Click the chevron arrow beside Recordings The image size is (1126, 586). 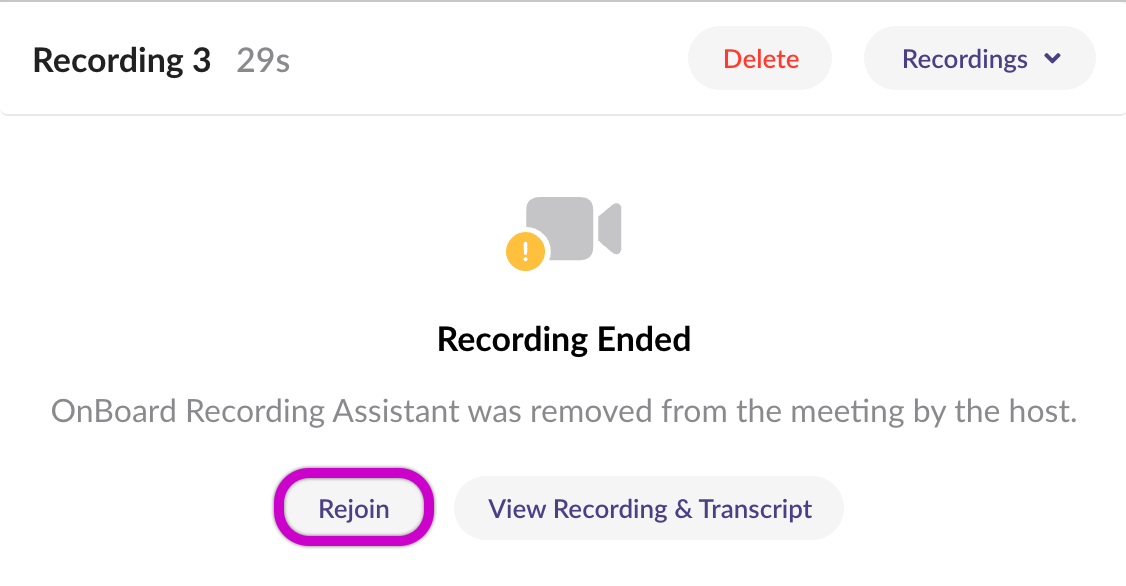pos(1053,58)
